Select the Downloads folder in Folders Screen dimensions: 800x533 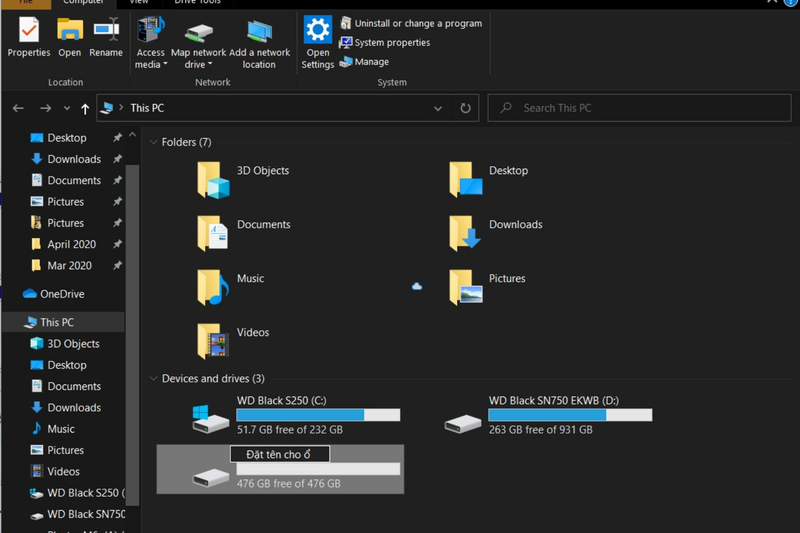click(495, 233)
